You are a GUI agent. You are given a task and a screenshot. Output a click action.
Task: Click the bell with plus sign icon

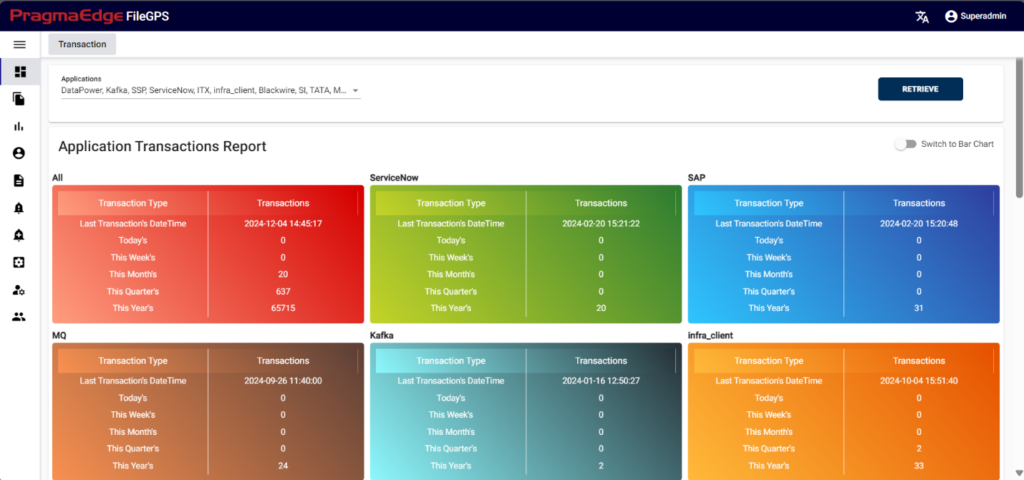19,235
